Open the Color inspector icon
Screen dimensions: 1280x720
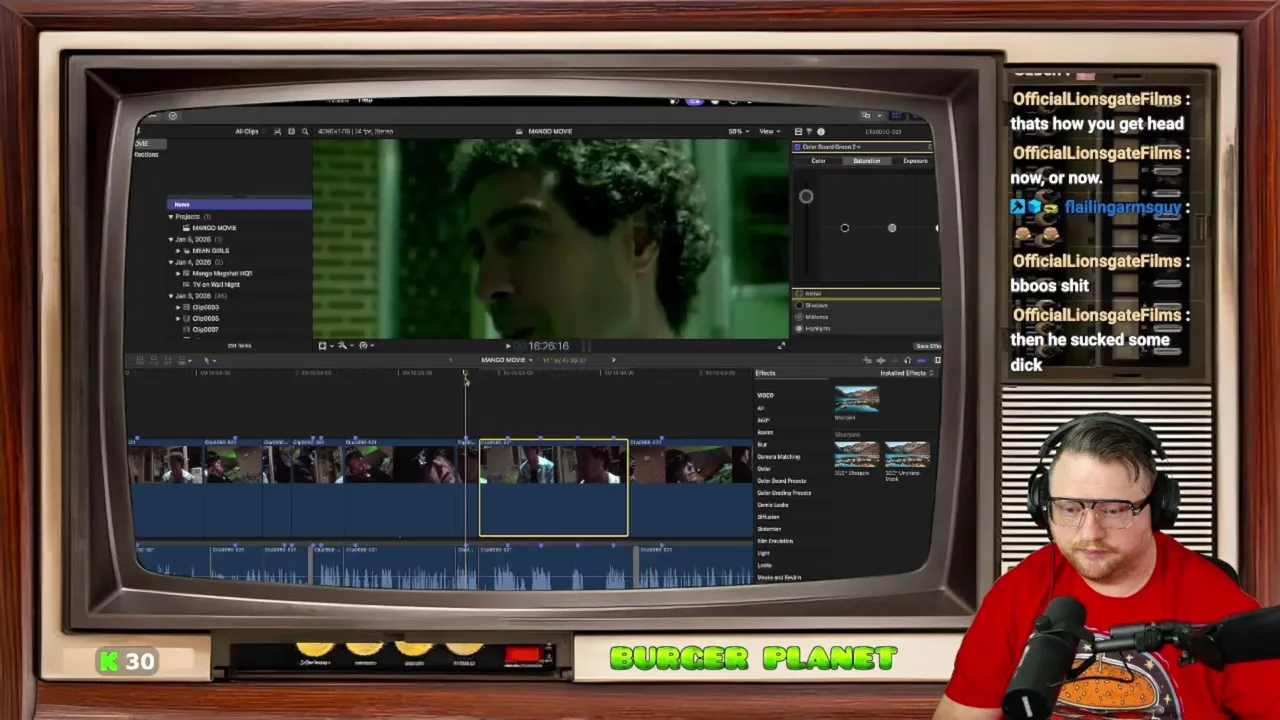point(809,132)
